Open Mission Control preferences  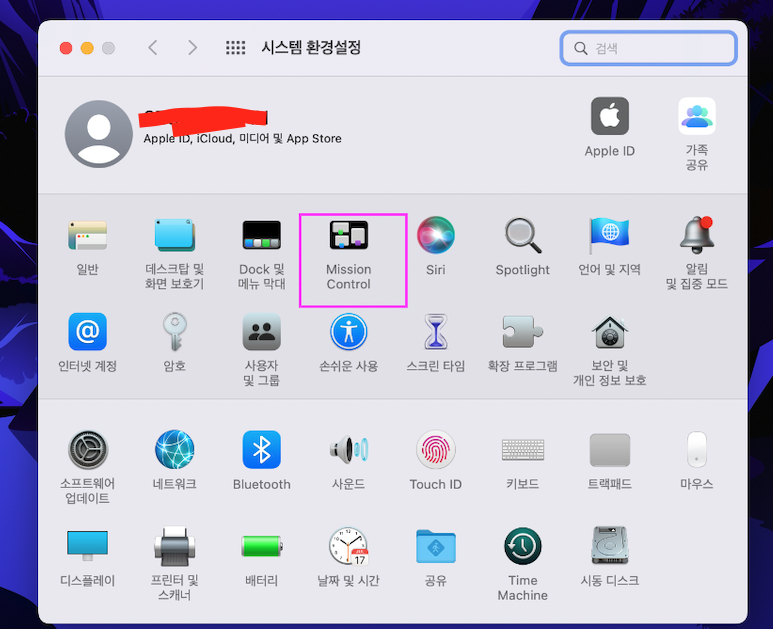[349, 236]
